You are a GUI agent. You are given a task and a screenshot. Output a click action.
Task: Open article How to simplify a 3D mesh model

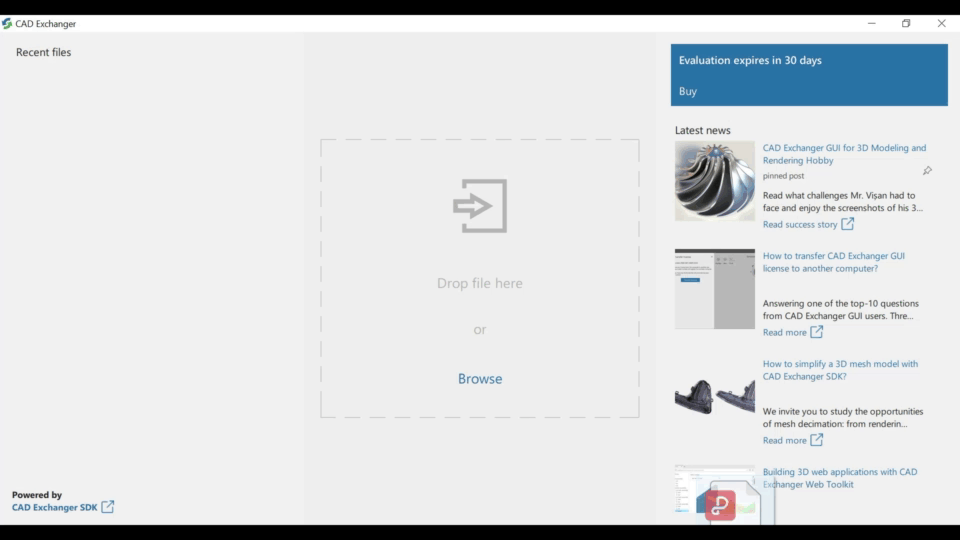(840, 370)
